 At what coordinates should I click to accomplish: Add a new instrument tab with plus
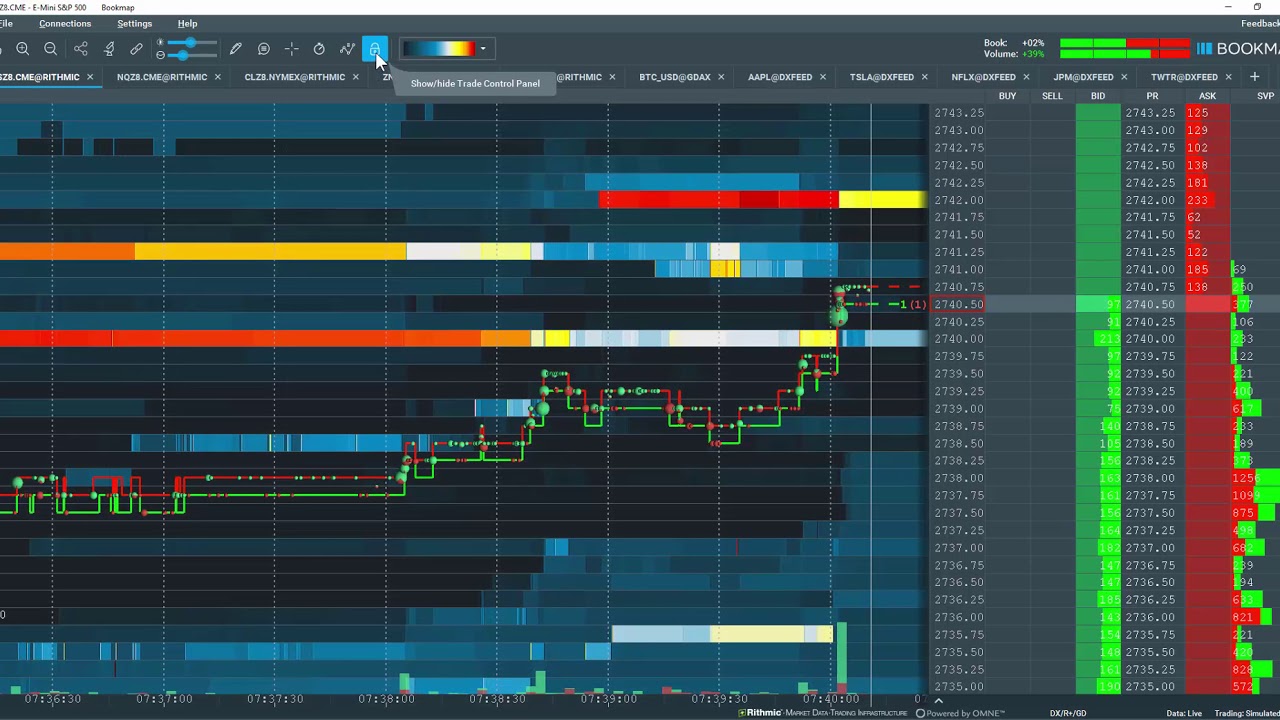pyautogui.click(x=1255, y=77)
